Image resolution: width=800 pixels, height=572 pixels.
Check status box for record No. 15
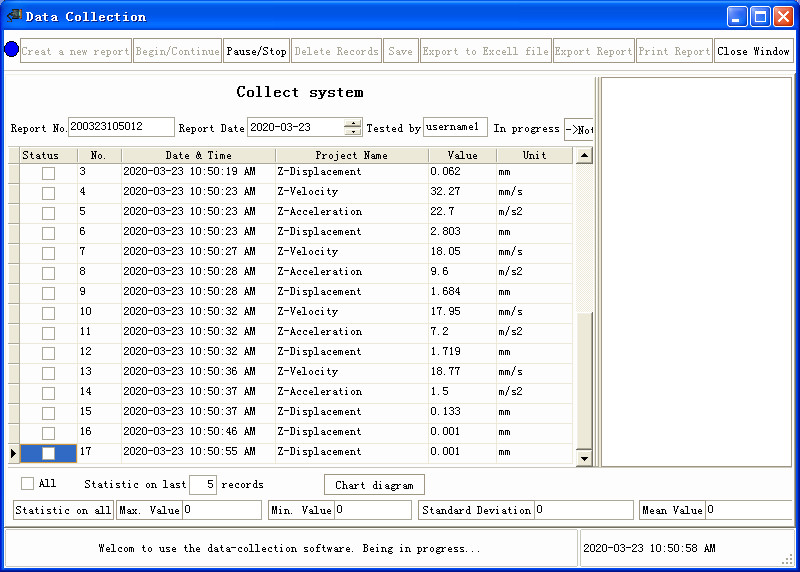[48, 413]
